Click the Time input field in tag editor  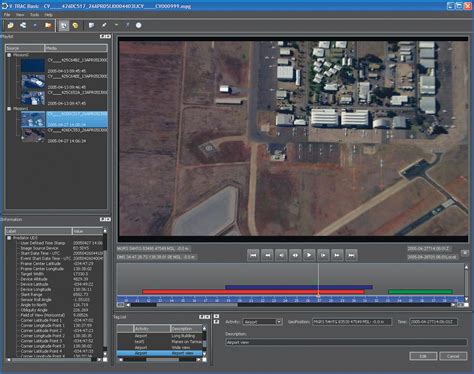point(433,322)
